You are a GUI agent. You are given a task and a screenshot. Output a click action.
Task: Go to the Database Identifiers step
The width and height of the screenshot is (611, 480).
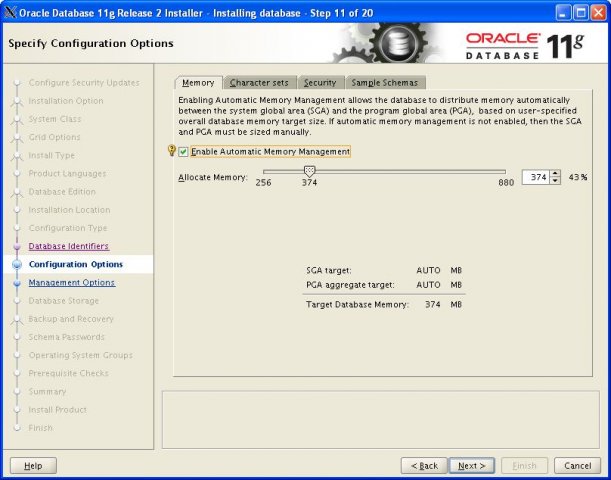[x=69, y=246]
